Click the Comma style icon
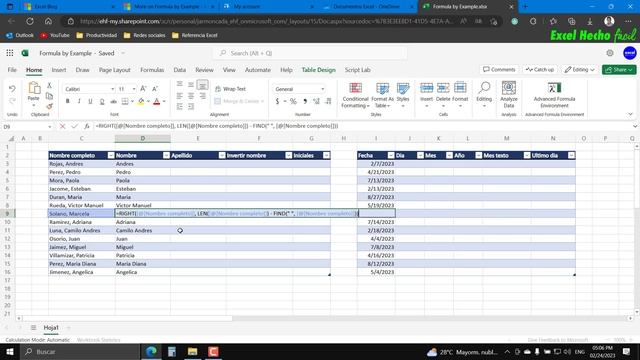640x360 pixels. (305, 101)
